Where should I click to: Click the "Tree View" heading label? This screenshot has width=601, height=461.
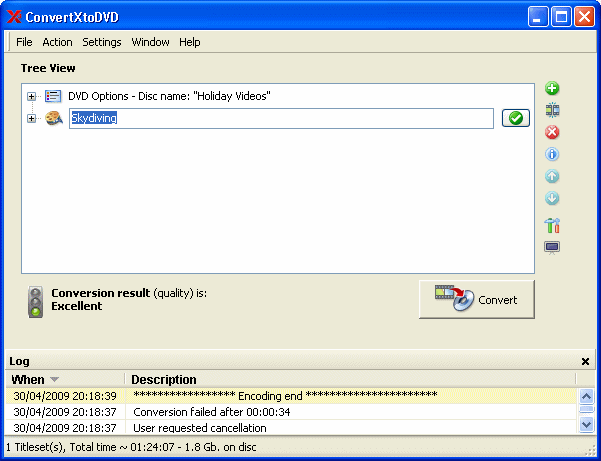[48, 68]
